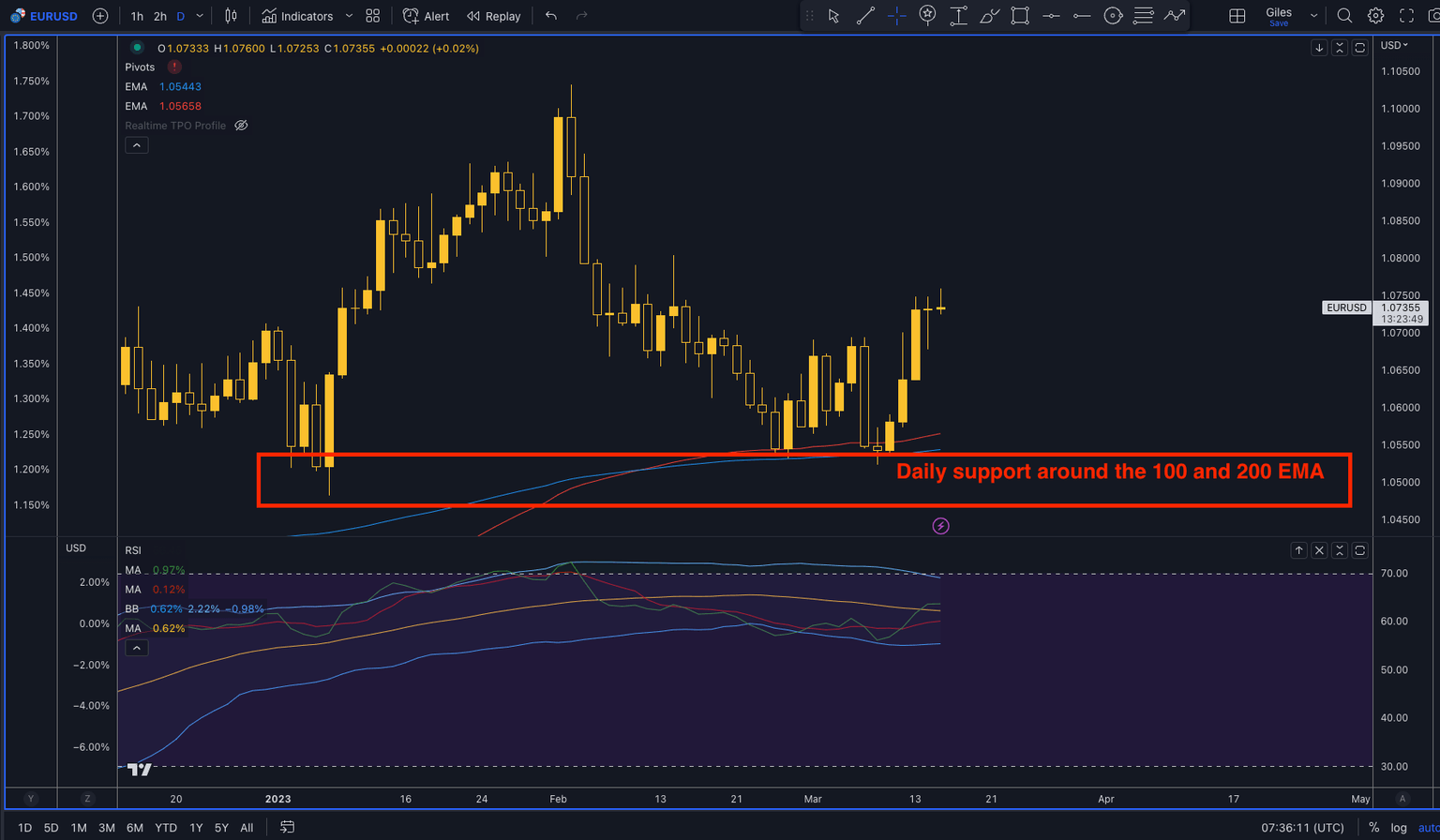Toggle percent scale mode
The width and height of the screenshot is (1440, 840).
(x=1373, y=828)
